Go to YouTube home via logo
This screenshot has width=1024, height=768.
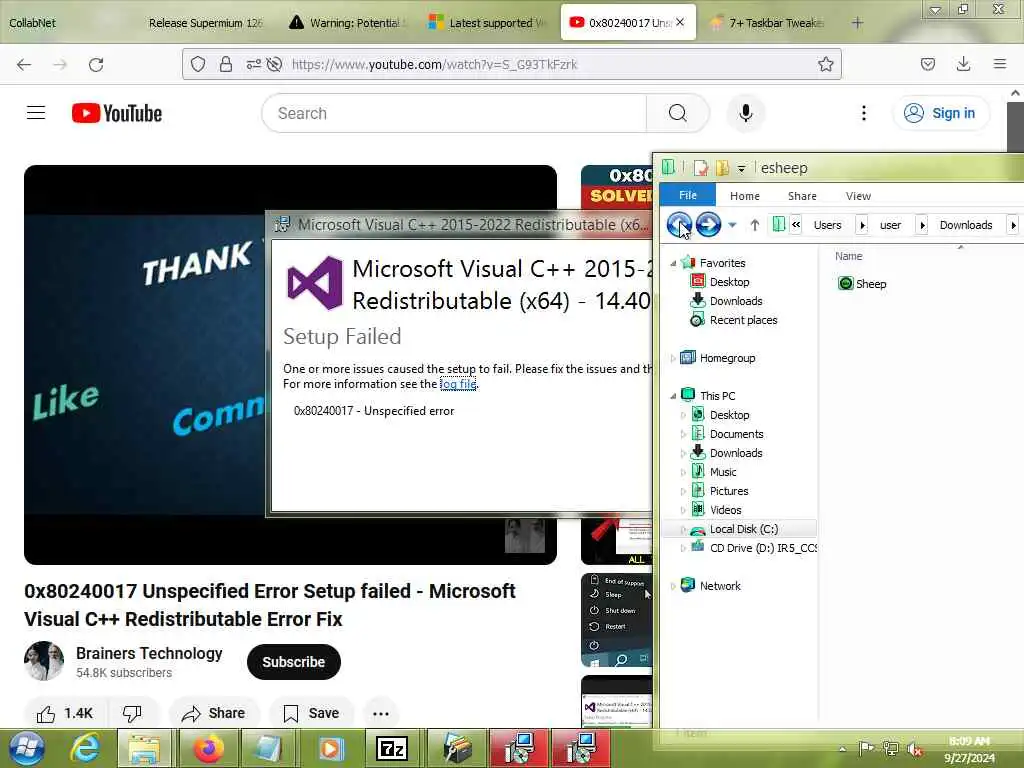(117, 113)
